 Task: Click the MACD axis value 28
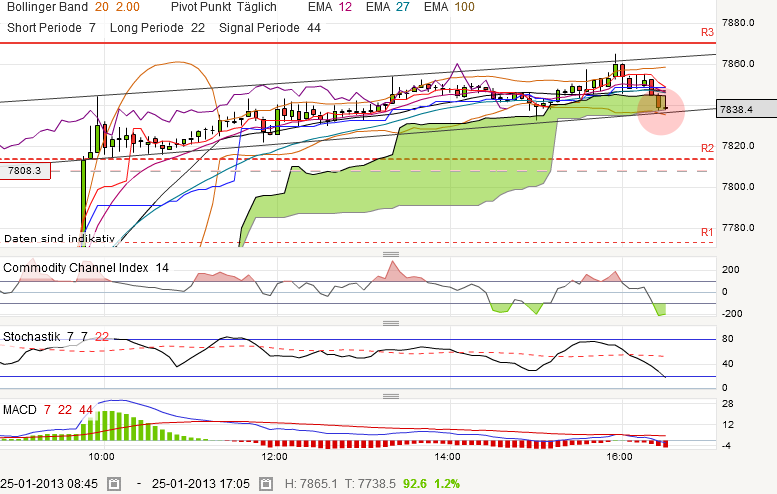[727, 404]
